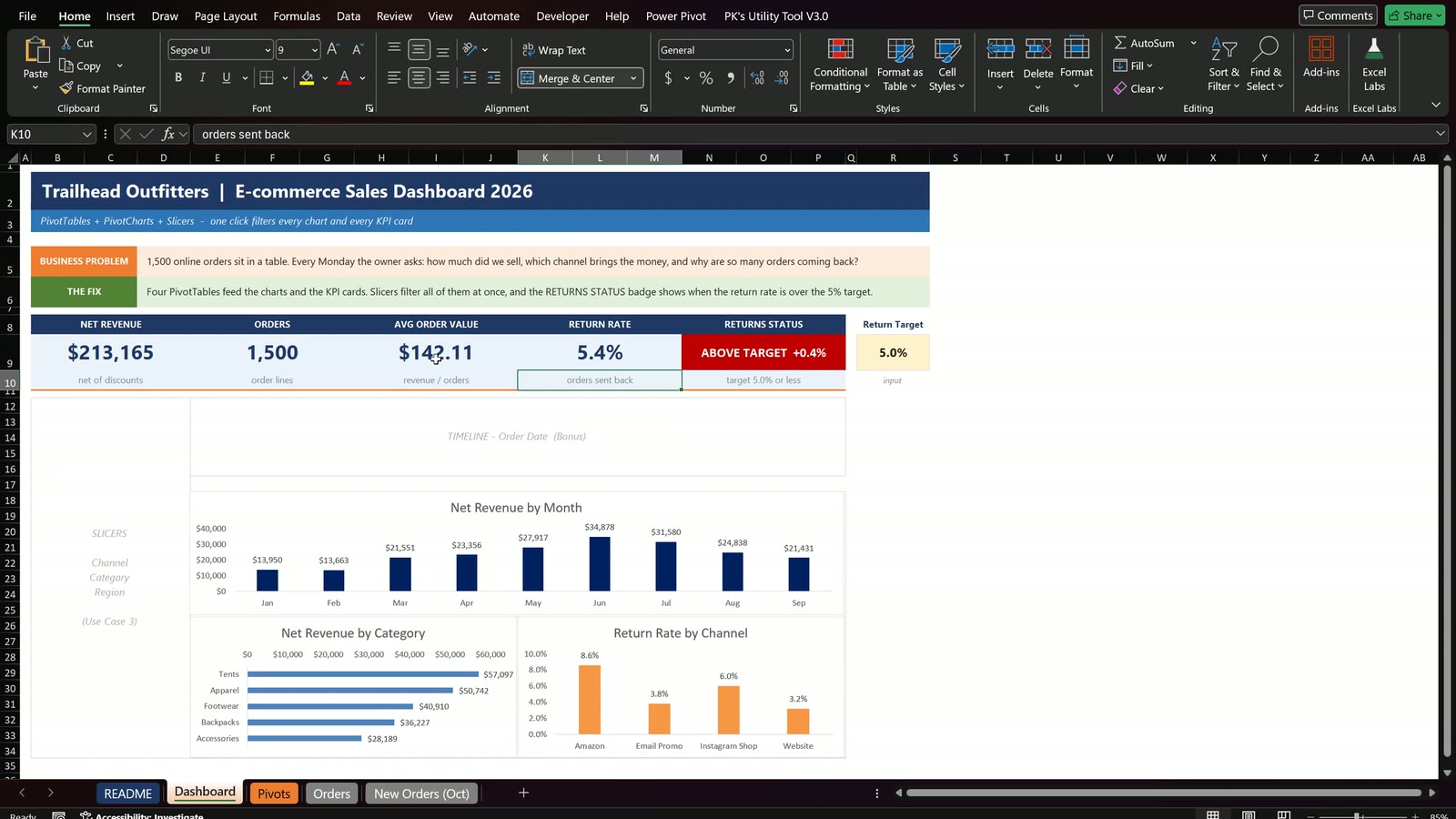This screenshot has width=1456, height=819.
Task: Add a new sheet with the plus icon
Action: [x=523, y=793]
